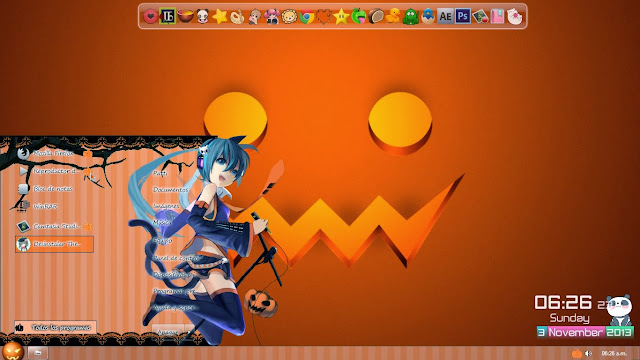Screen dimensions: 640x360
Task: Launch Google Chrome from the dock
Action: pos(307,17)
